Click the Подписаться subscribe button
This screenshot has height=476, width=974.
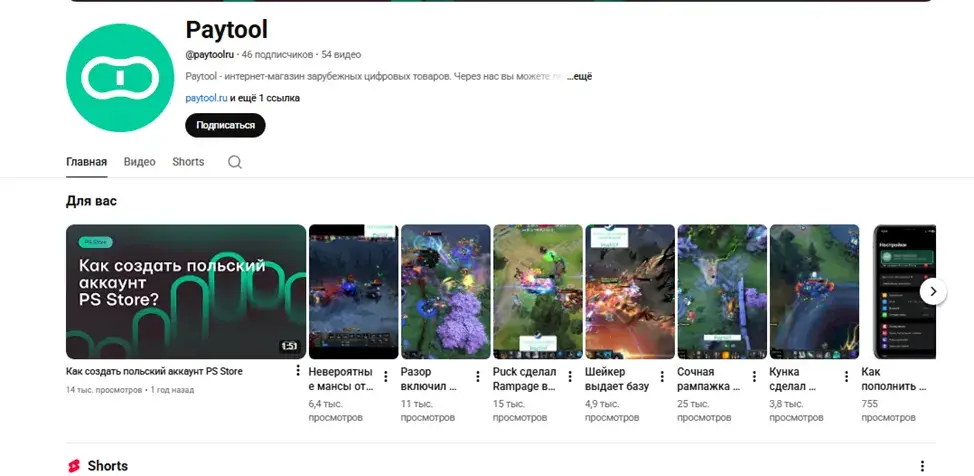coord(225,125)
